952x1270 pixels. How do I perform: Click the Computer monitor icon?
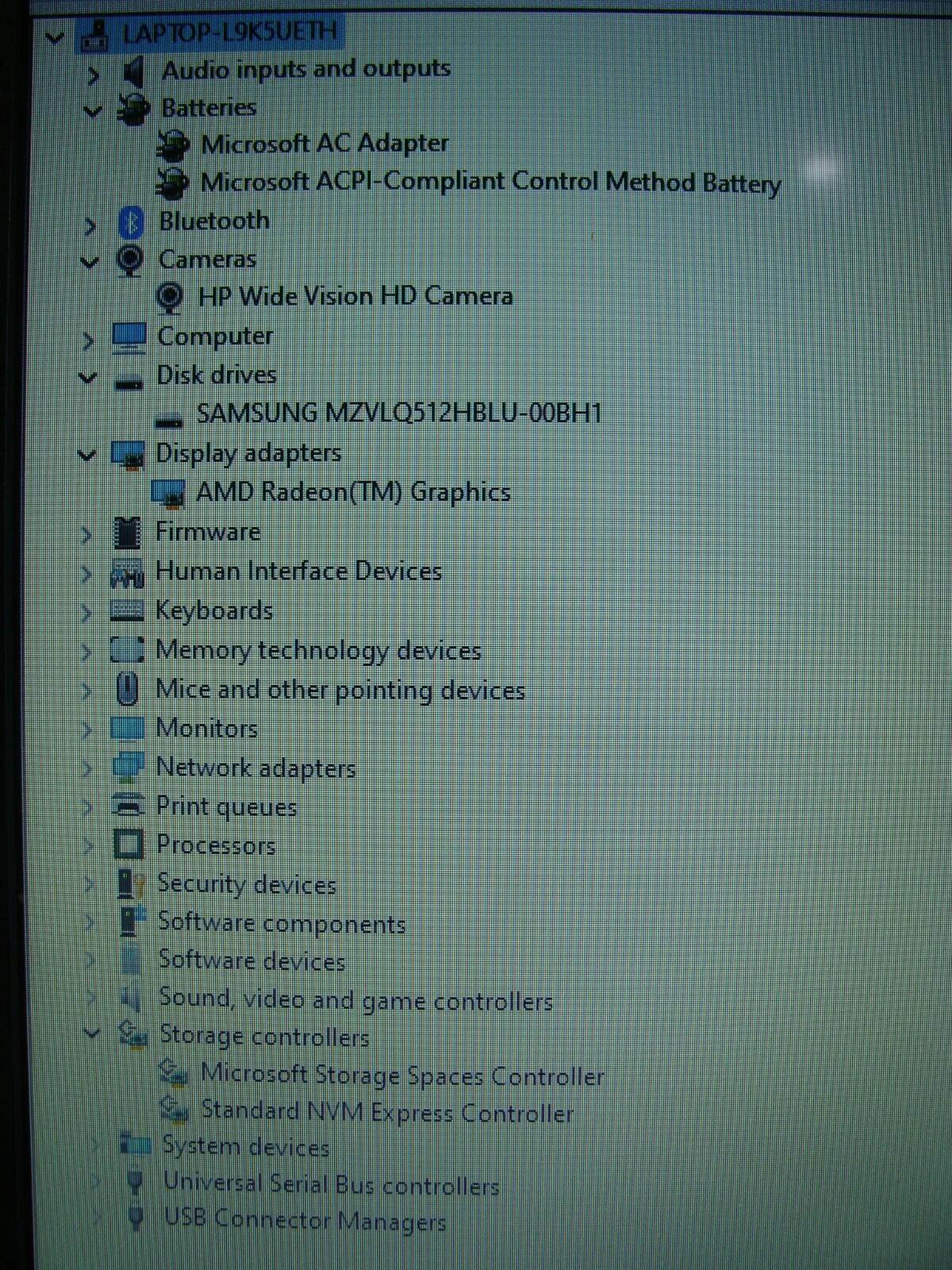(128, 337)
